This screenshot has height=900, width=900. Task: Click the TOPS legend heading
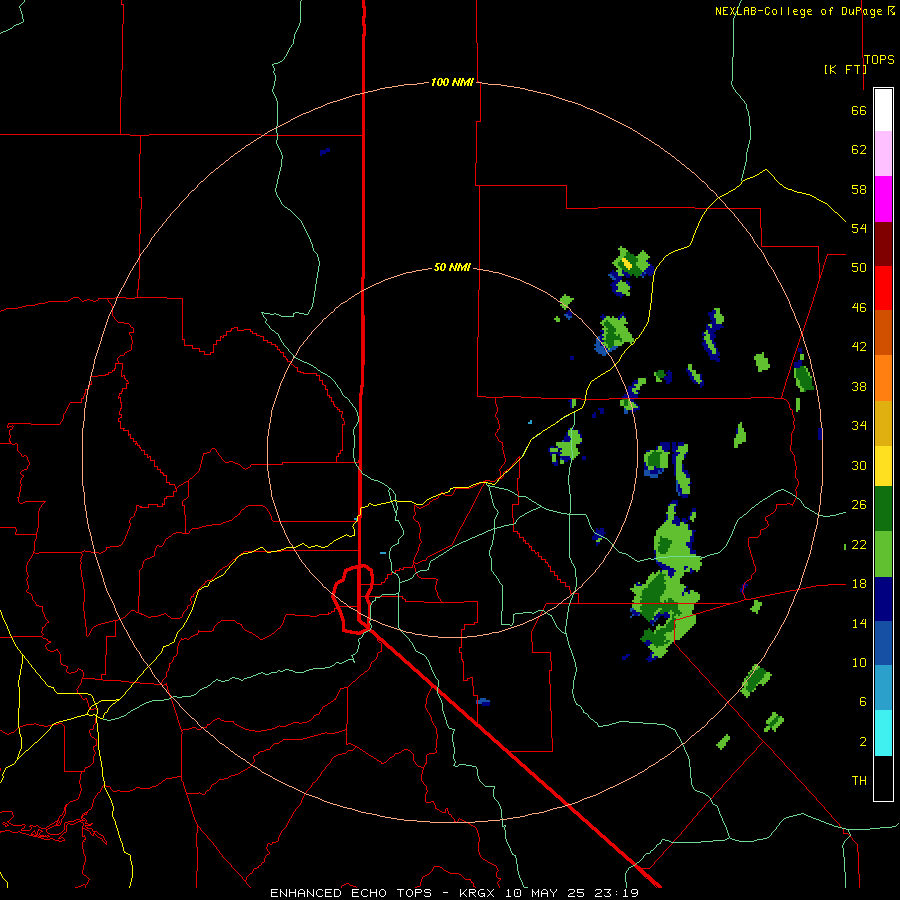pos(879,59)
